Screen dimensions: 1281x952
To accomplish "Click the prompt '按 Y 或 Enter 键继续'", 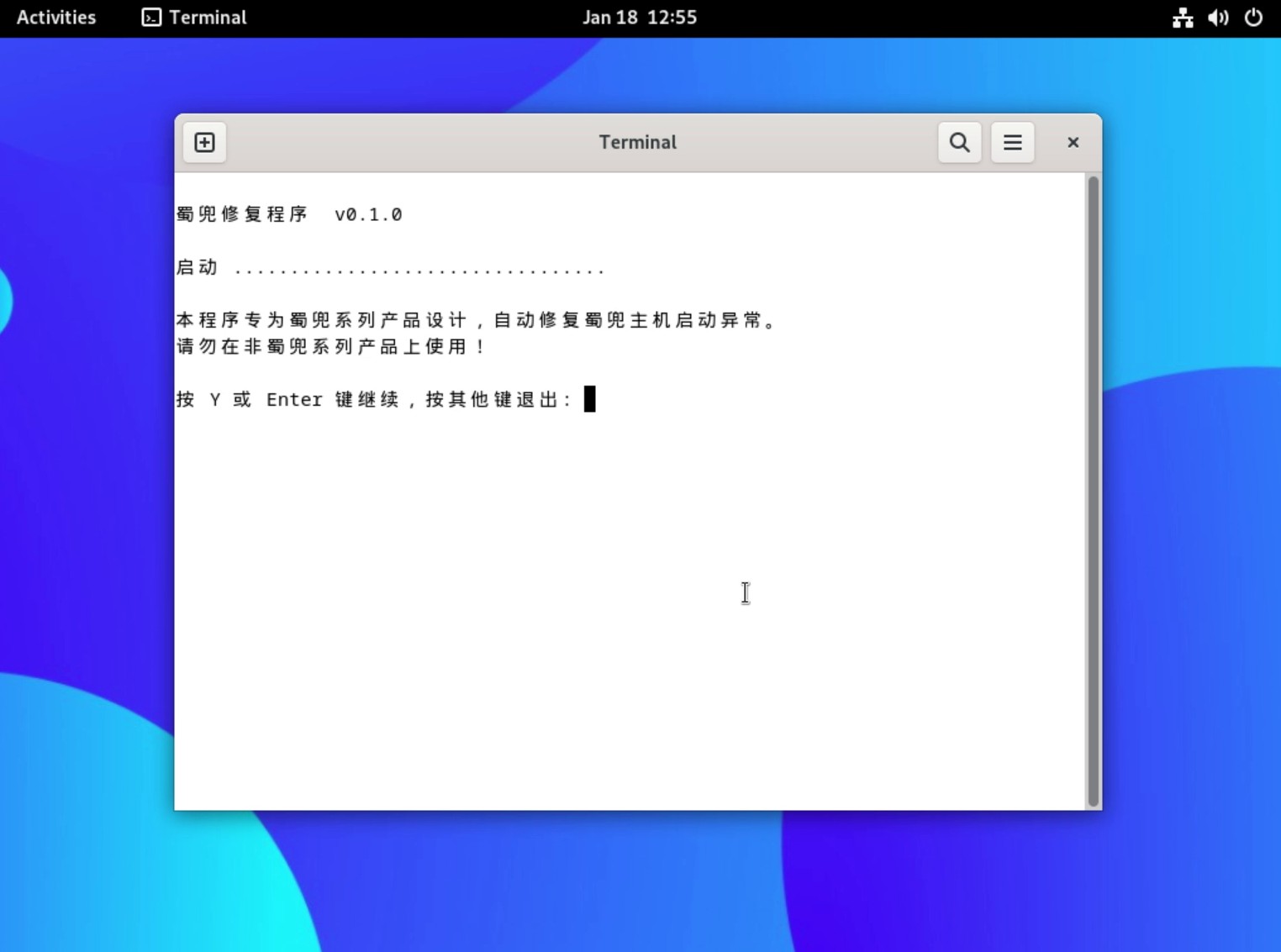I will 287,399.
